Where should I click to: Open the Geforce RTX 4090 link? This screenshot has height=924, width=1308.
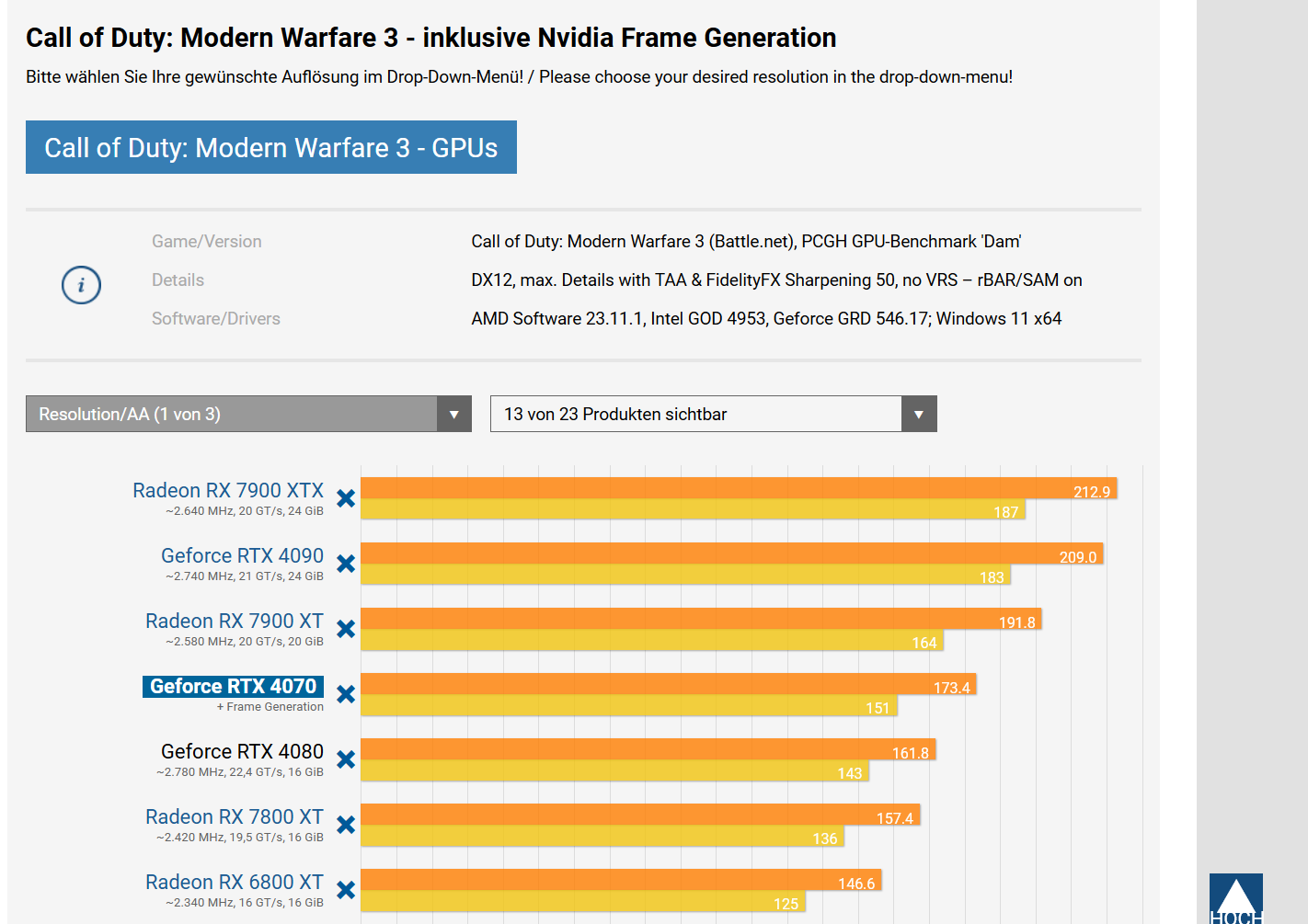pos(242,555)
